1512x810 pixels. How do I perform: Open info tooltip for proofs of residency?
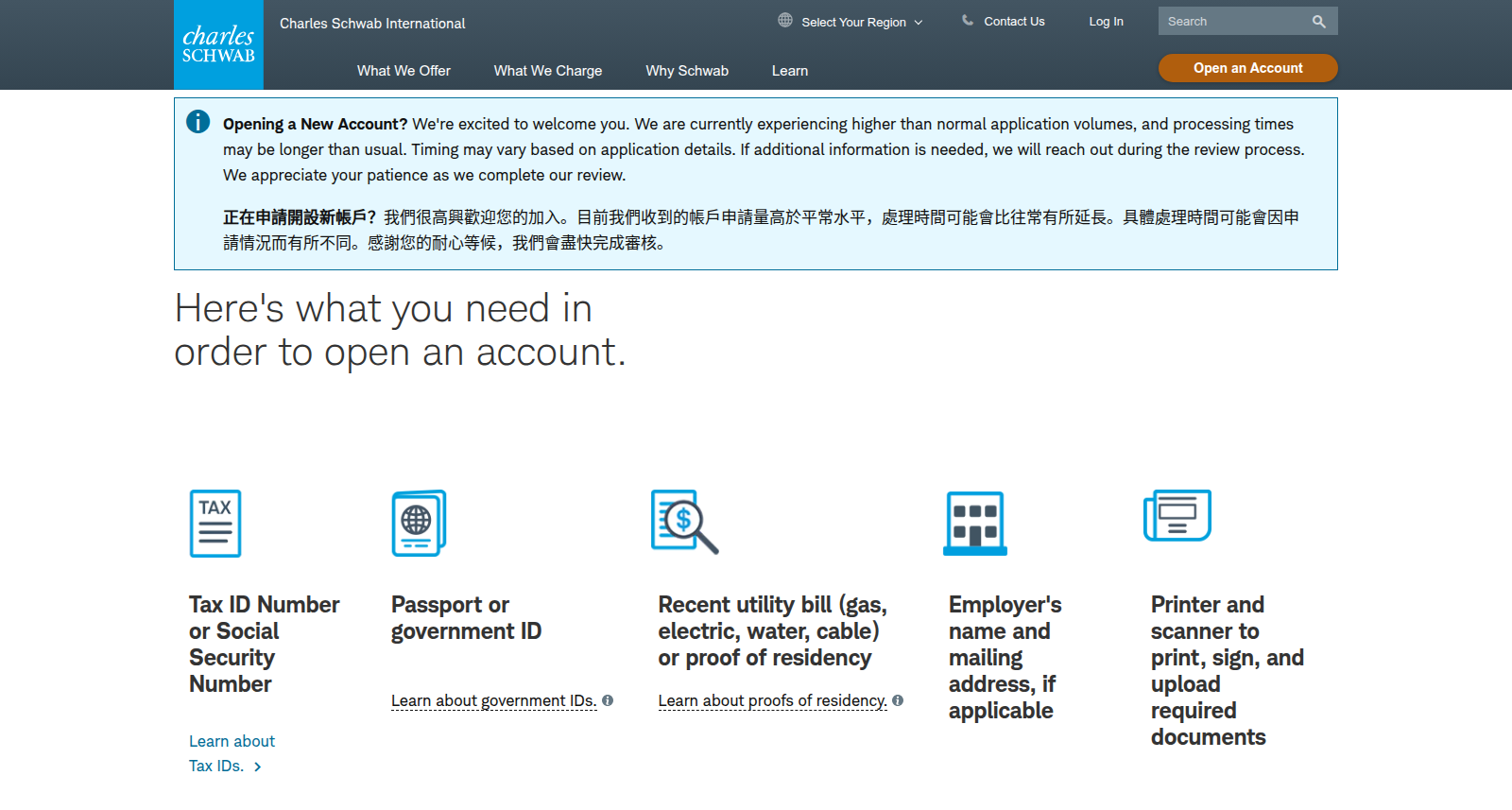(x=898, y=700)
